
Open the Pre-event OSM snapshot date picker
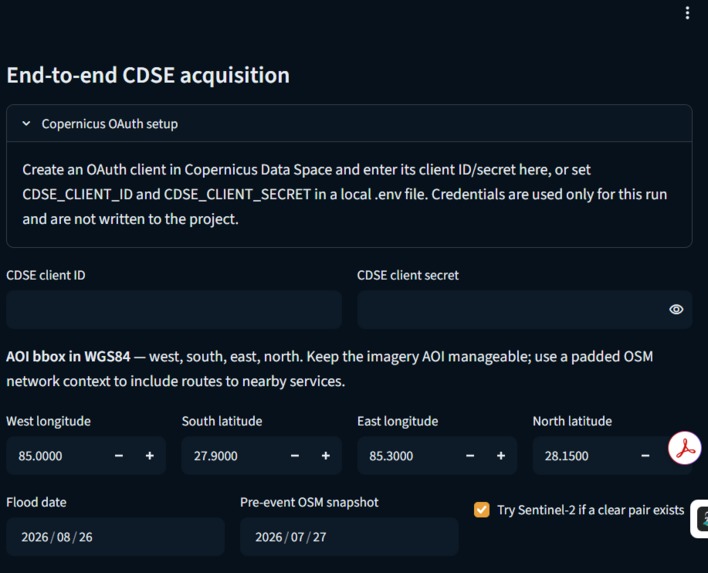(x=349, y=537)
